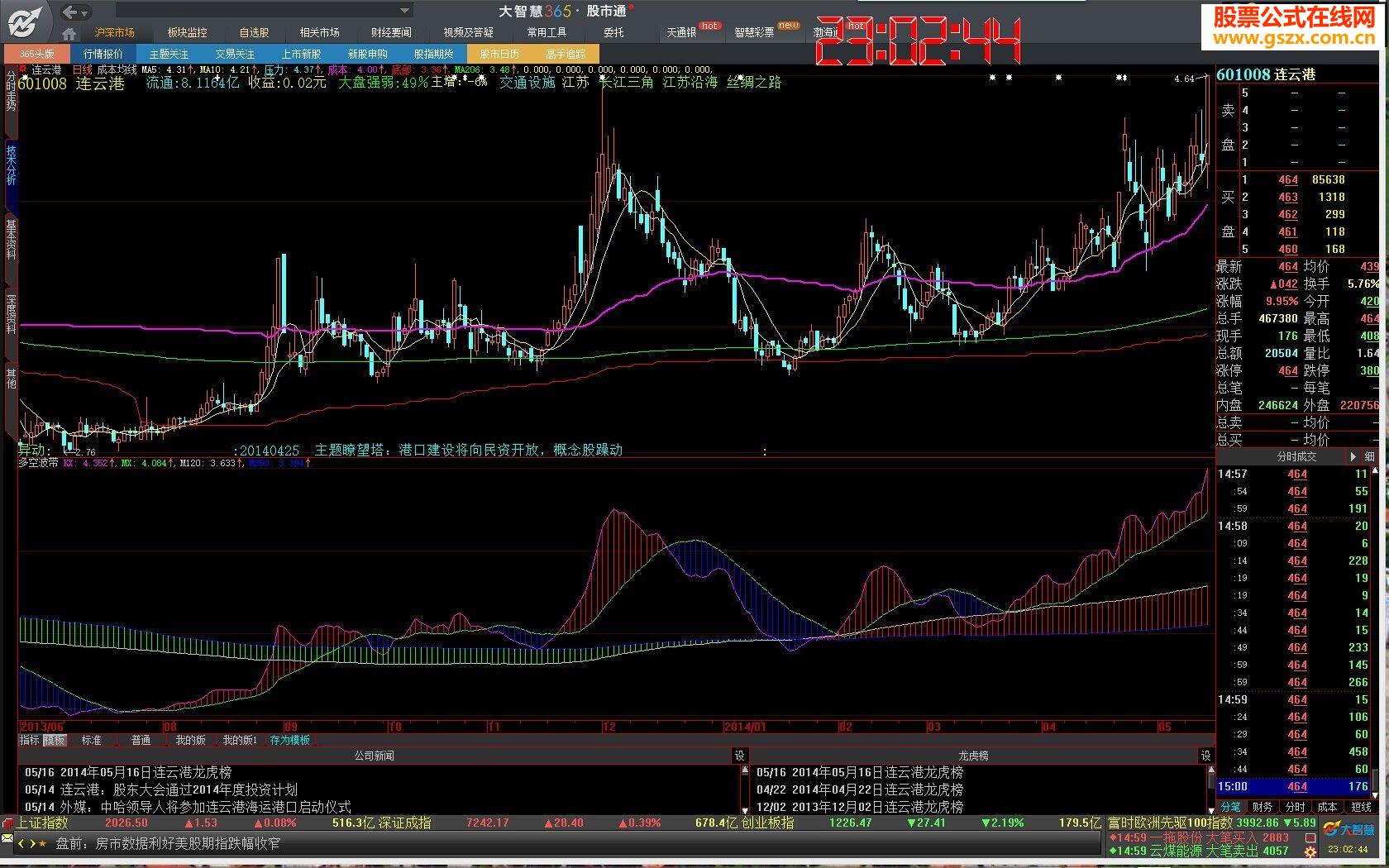This screenshot has height=868, width=1389.
Task: Select the 股市日历 tab
Action: (499, 54)
